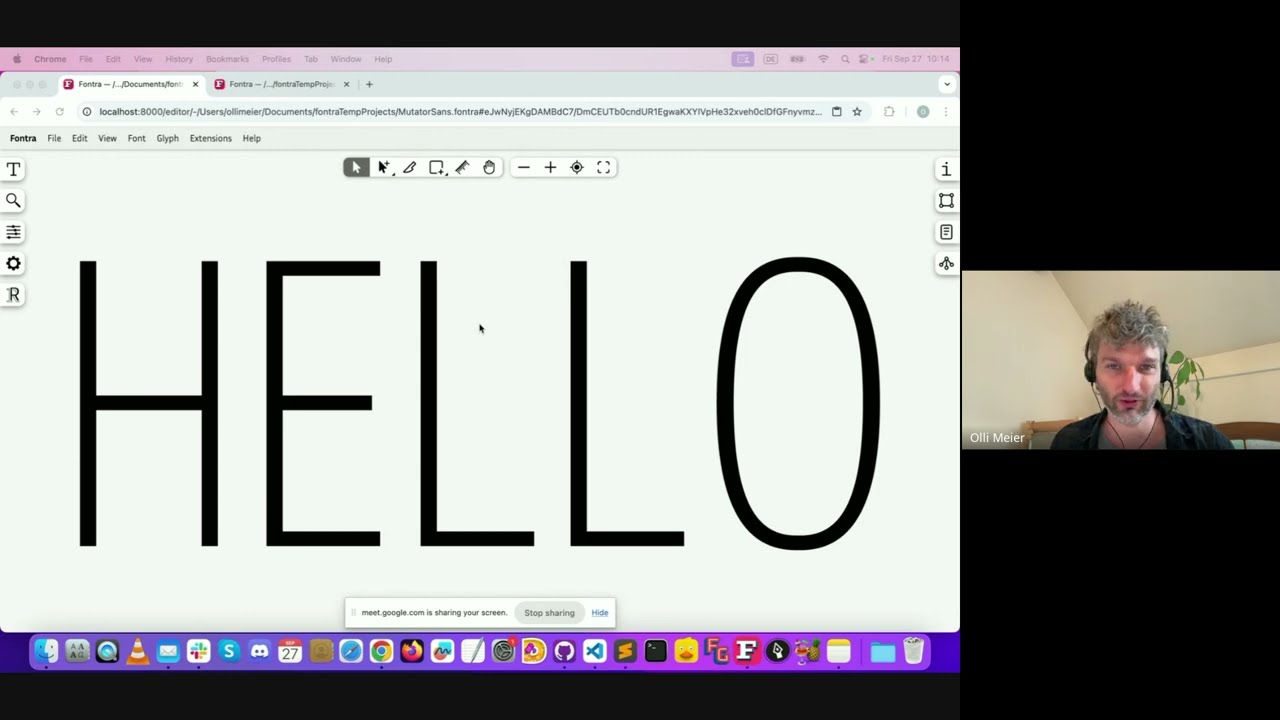The width and height of the screenshot is (1280, 720).
Task: Open VLC from the Dock
Action: pyautogui.click(x=137, y=652)
